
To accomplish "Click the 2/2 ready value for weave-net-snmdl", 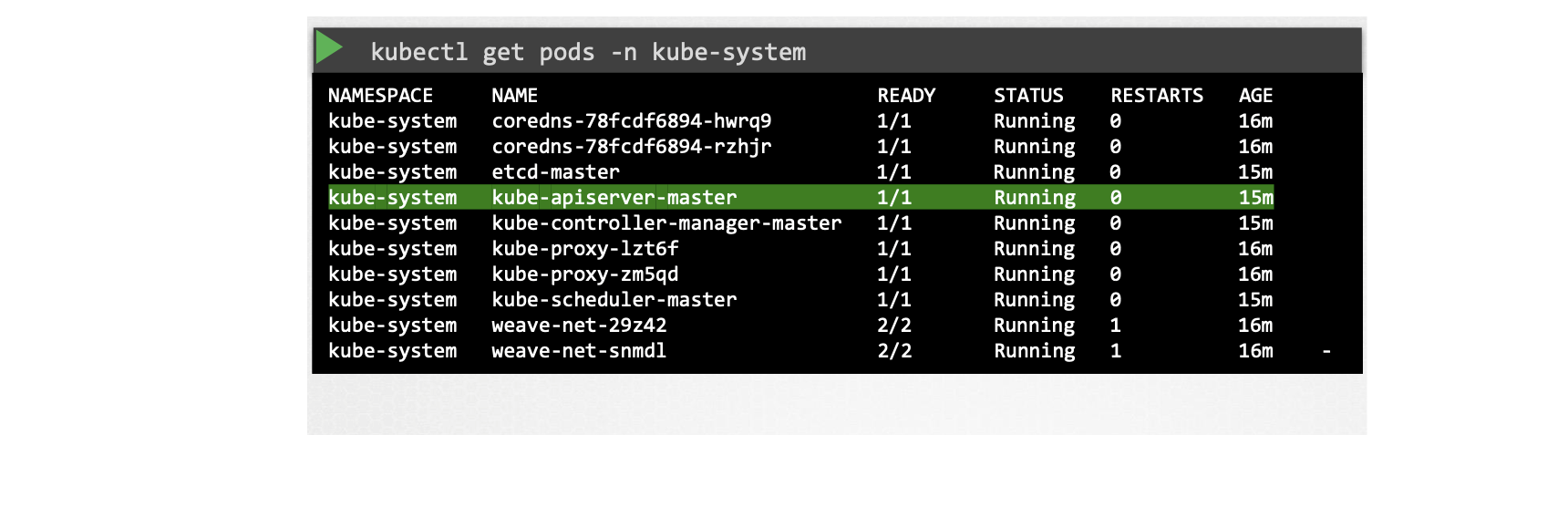I will [x=894, y=351].
